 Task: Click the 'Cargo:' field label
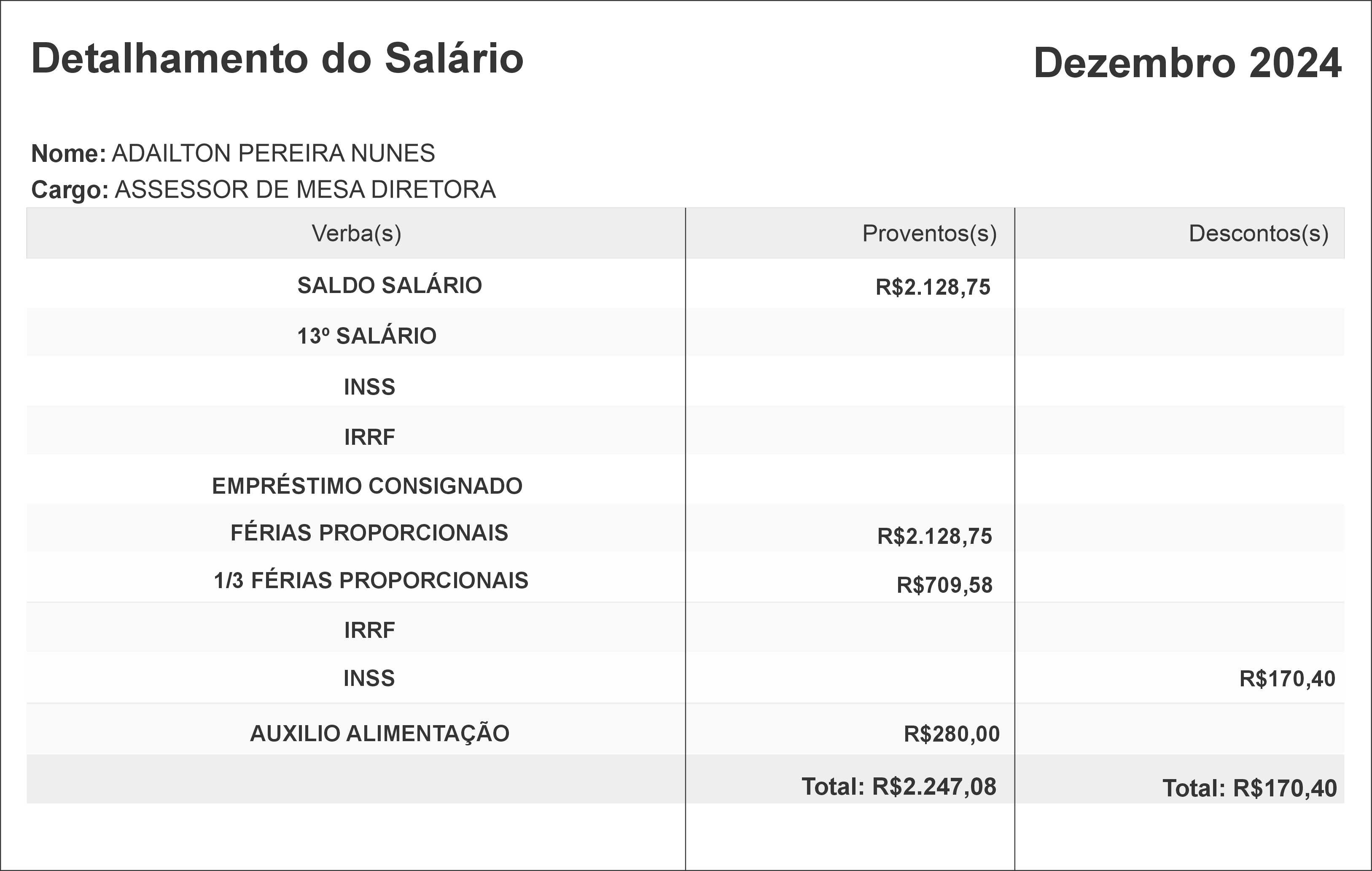[70, 190]
